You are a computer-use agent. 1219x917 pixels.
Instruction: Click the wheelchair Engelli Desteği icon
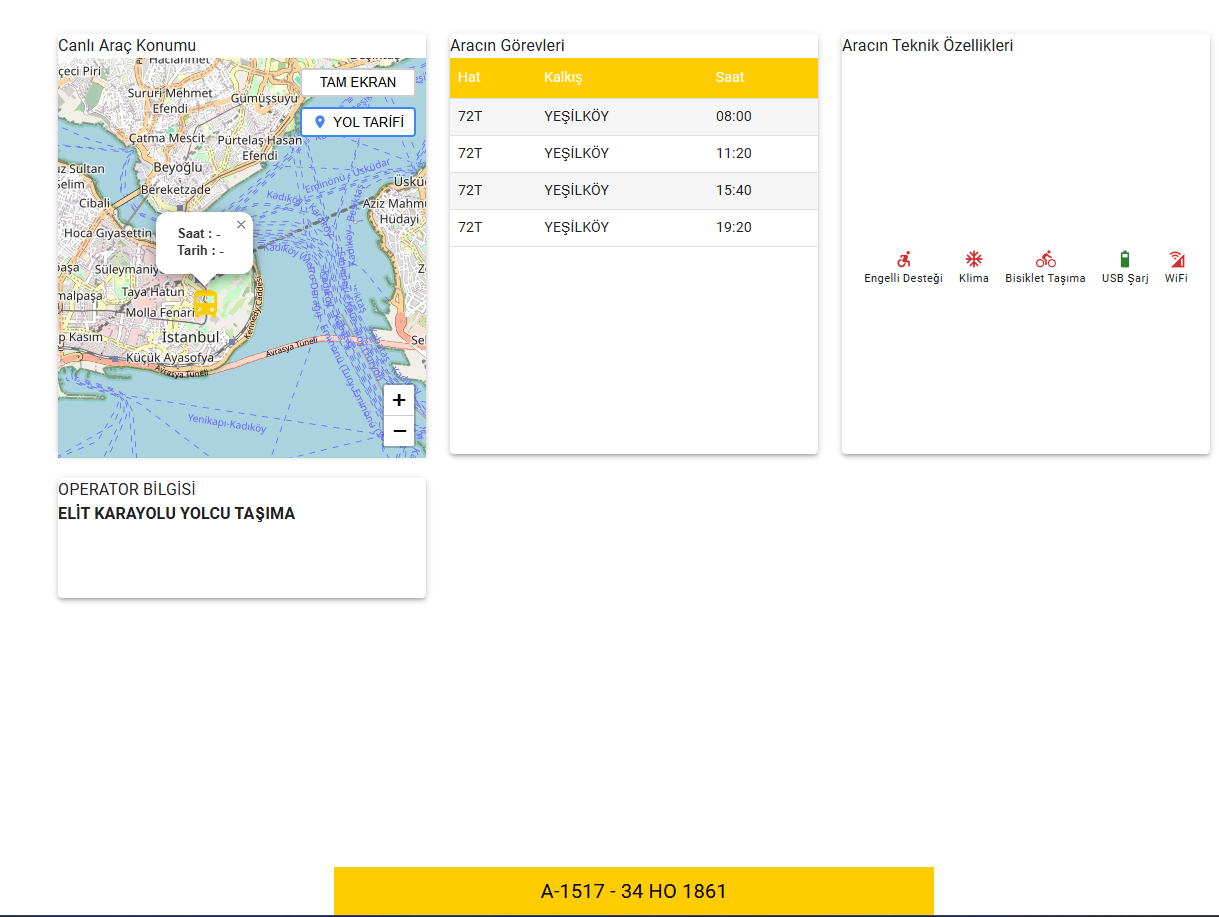click(x=903, y=259)
